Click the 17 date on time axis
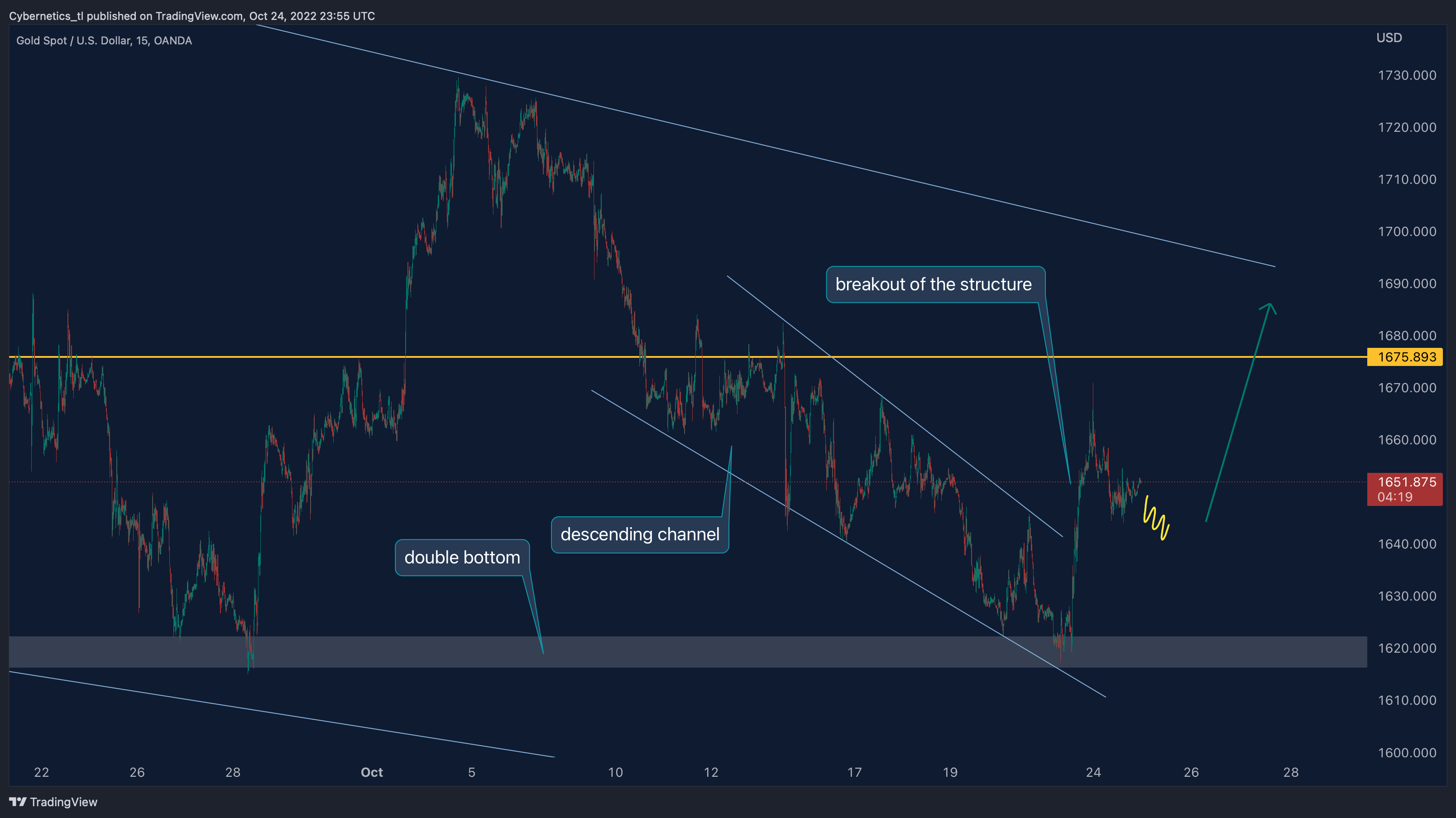The image size is (1456, 818). (x=855, y=772)
